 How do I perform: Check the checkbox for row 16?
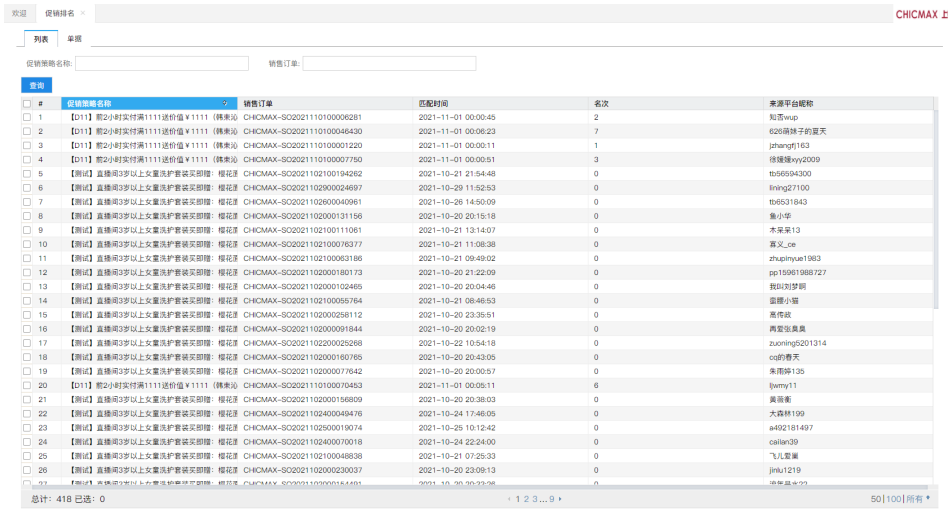pos(27,329)
